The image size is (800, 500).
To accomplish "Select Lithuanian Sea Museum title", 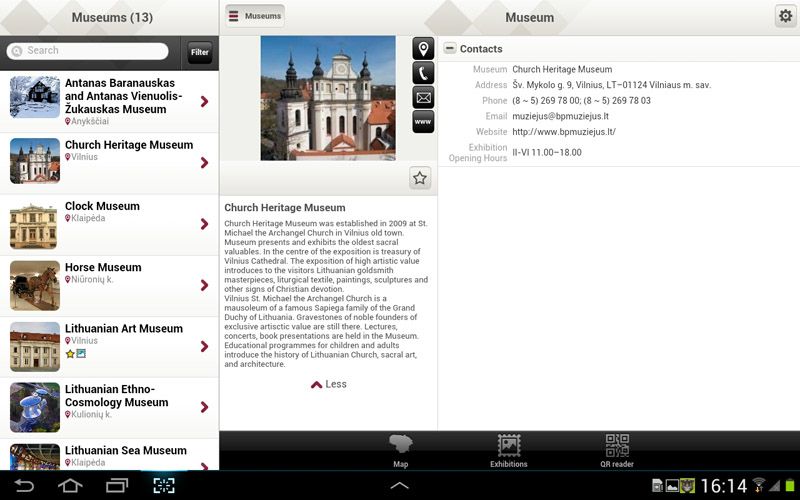I will (x=126, y=451).
